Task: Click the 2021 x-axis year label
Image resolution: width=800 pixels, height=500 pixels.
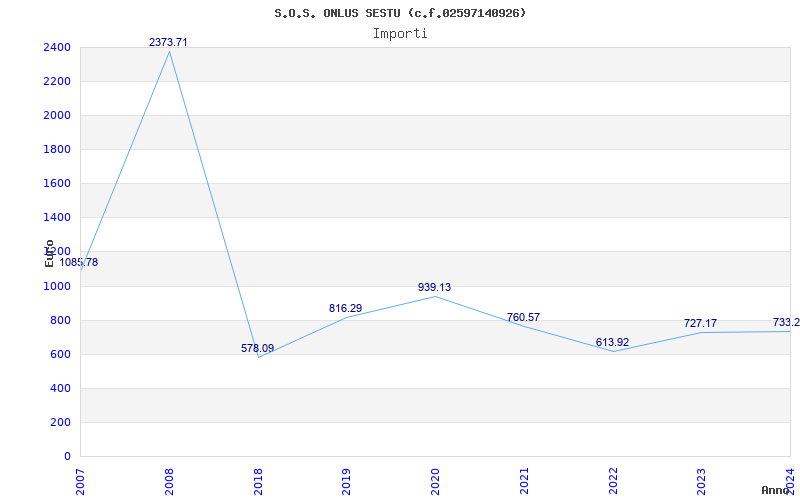Action: 524,481
